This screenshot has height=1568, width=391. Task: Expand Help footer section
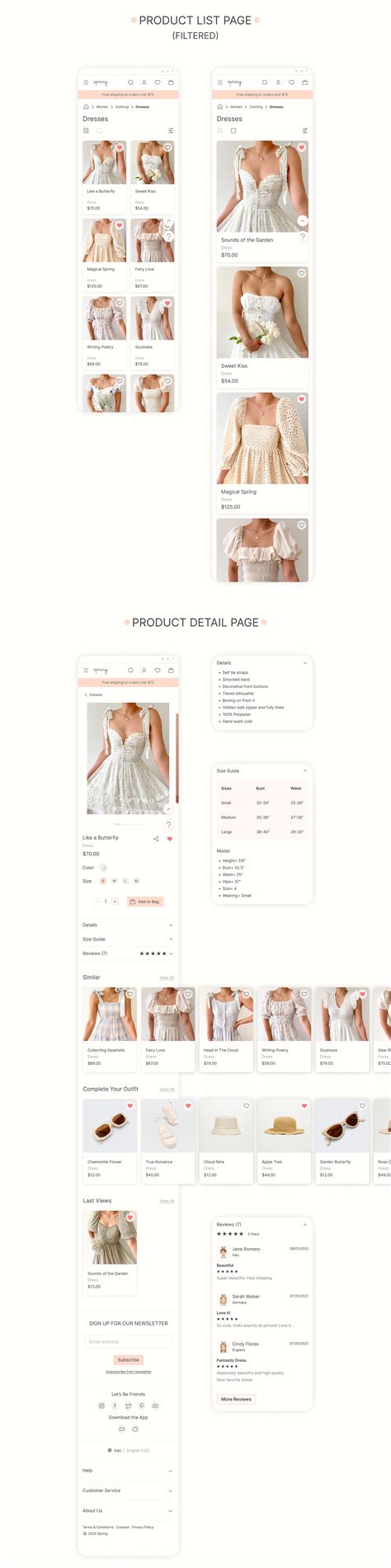click(x=128, y=1471)
